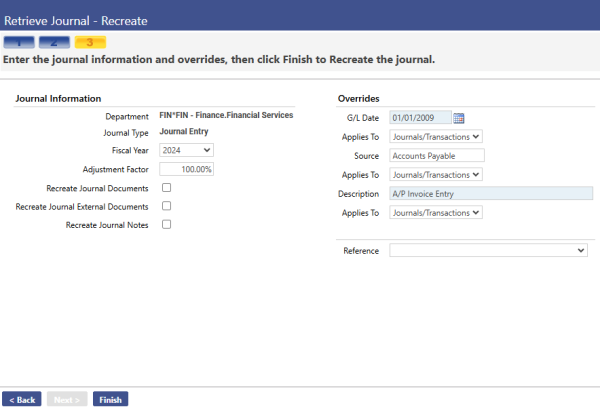Go to wizard step 1 indicator
The height and width of the screenshot is (411, 600).
click(x=19, y=42)
